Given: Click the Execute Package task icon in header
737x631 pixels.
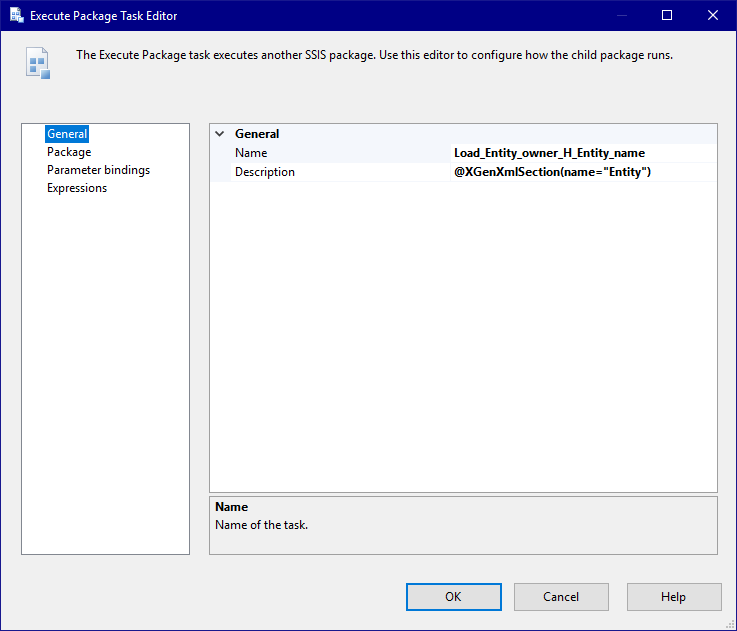Looking at the screenshot, I should tap(37, 63).
